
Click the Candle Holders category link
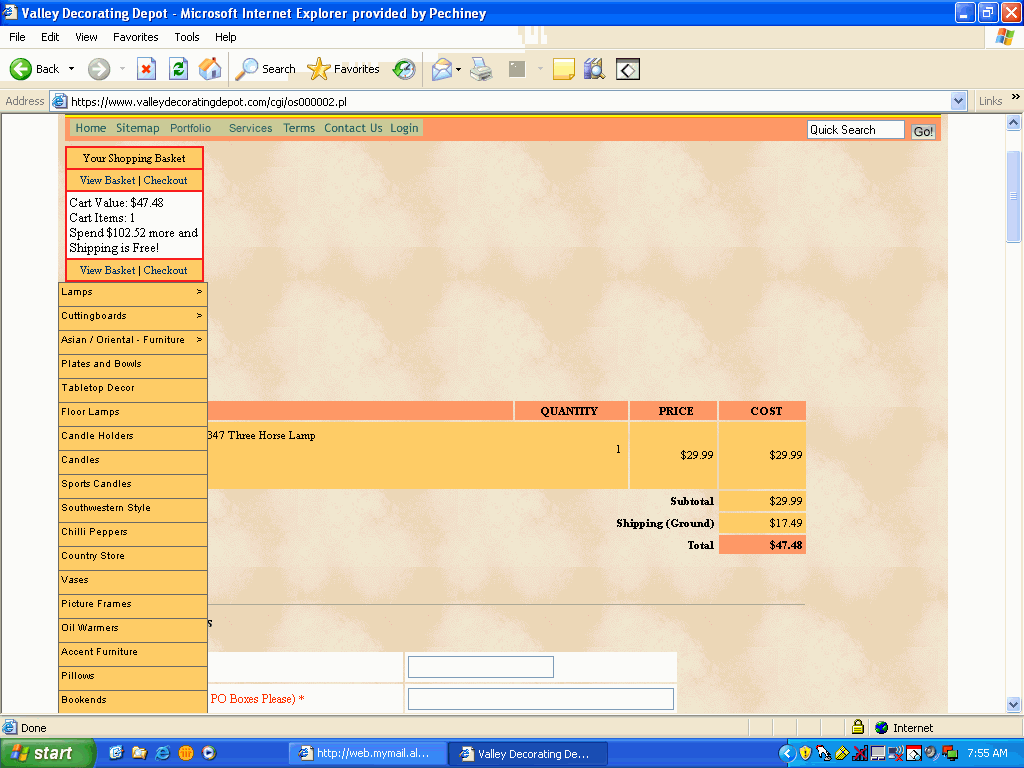tap(97, 436)
